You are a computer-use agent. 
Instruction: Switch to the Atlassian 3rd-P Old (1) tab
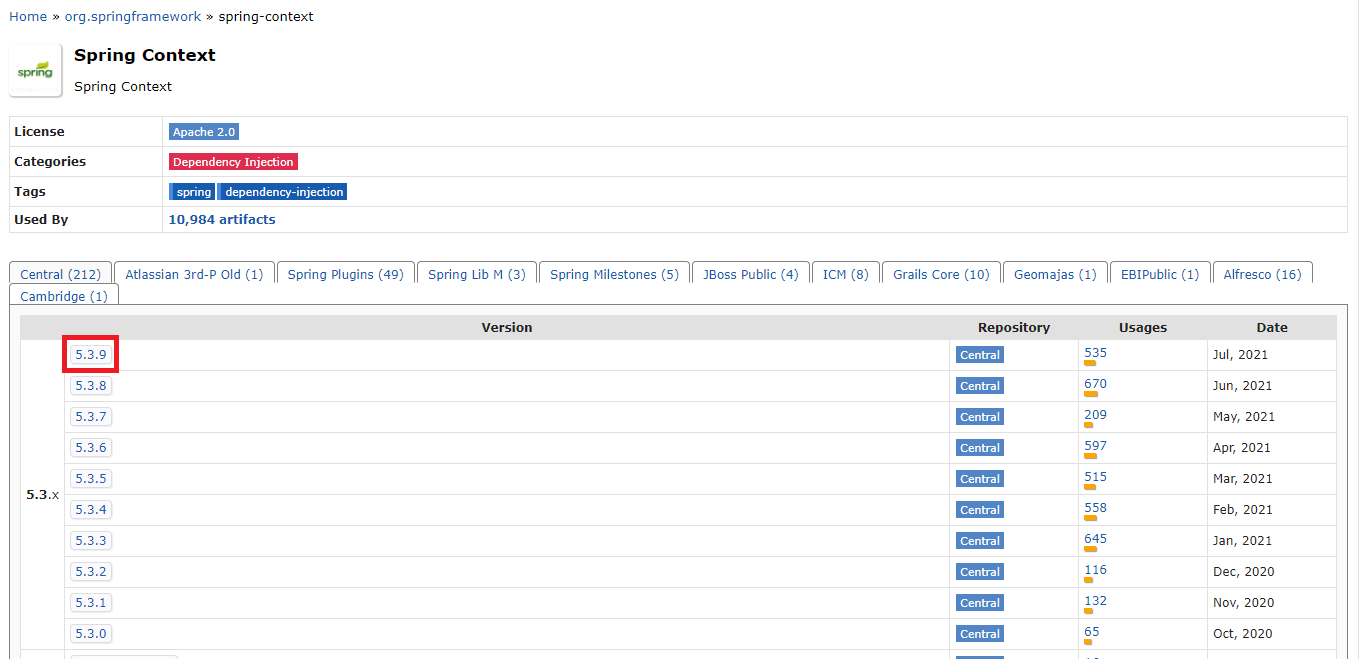click(194, 274)
